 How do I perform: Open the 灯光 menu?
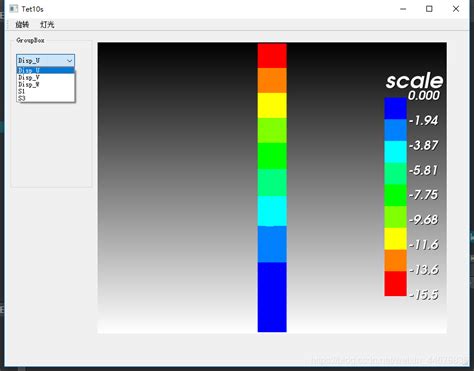(x=47, y=24)
